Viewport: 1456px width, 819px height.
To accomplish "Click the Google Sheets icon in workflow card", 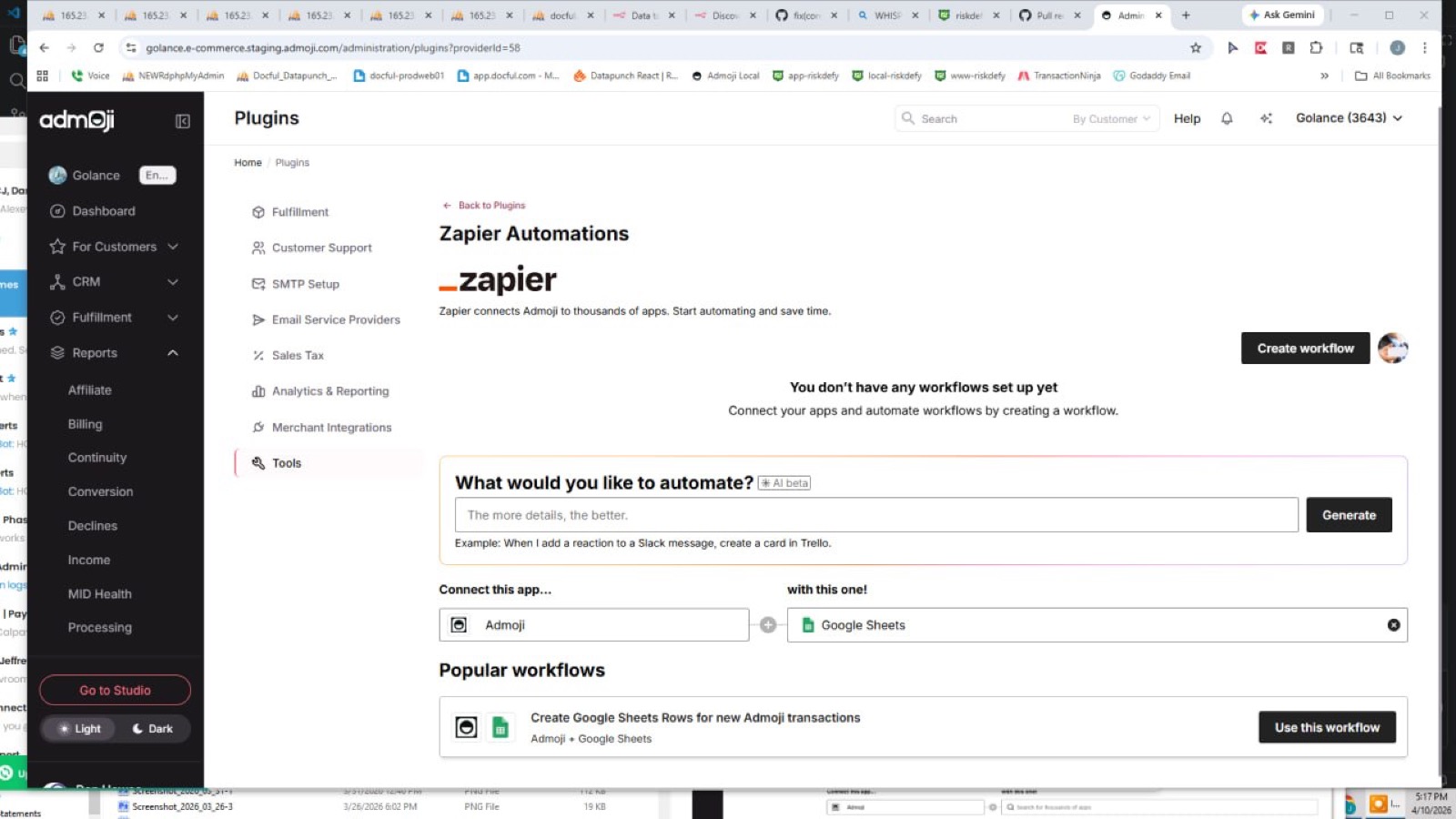I will coord(500,727).
